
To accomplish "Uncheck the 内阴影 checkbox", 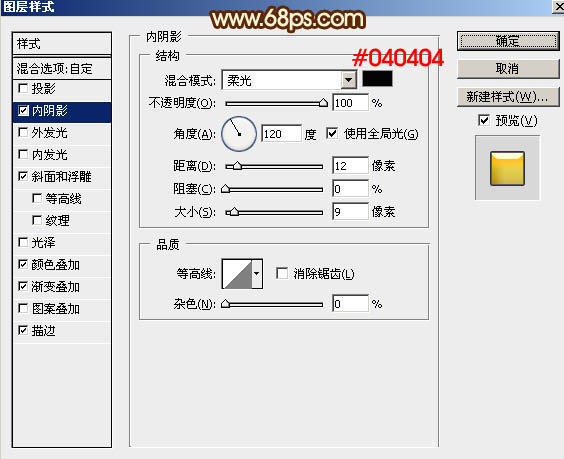I will pos(23,110).
